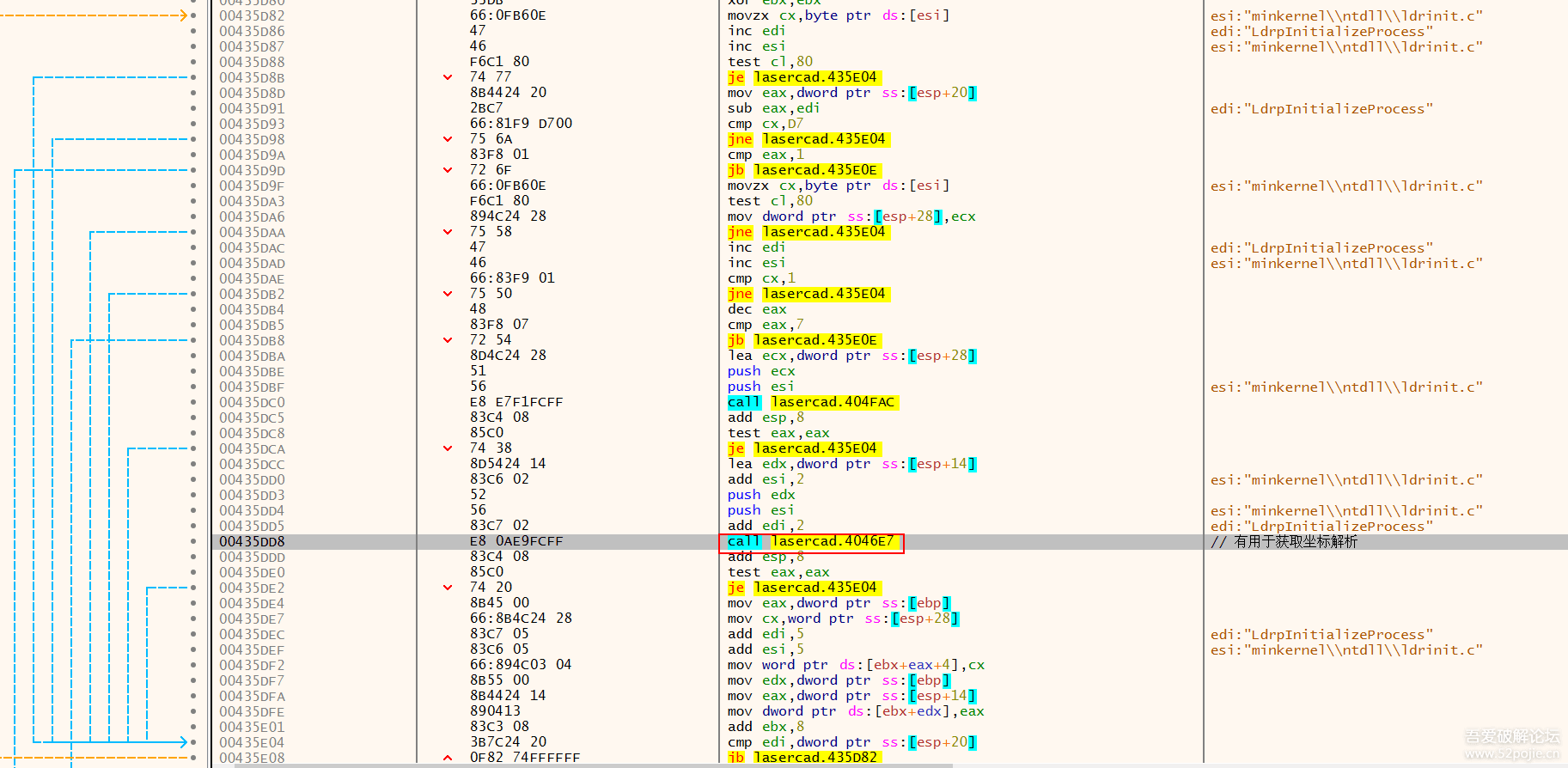Click the red jump-down chevron at 00435D8B
This screenshot has width=1568, height=768.
pos(448,77)
